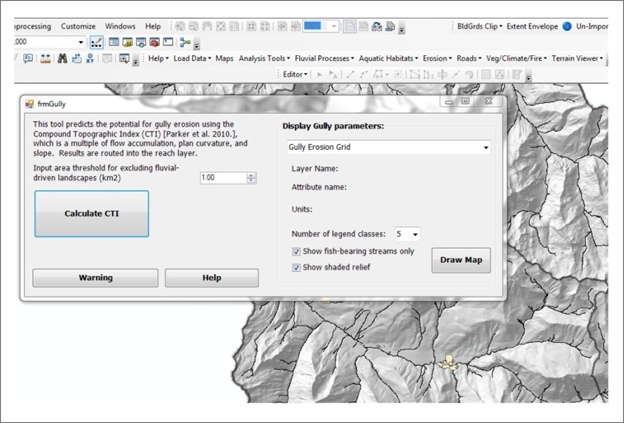624x423 pixels.
Task: Click the Warning button
Action: coord(95,277)
